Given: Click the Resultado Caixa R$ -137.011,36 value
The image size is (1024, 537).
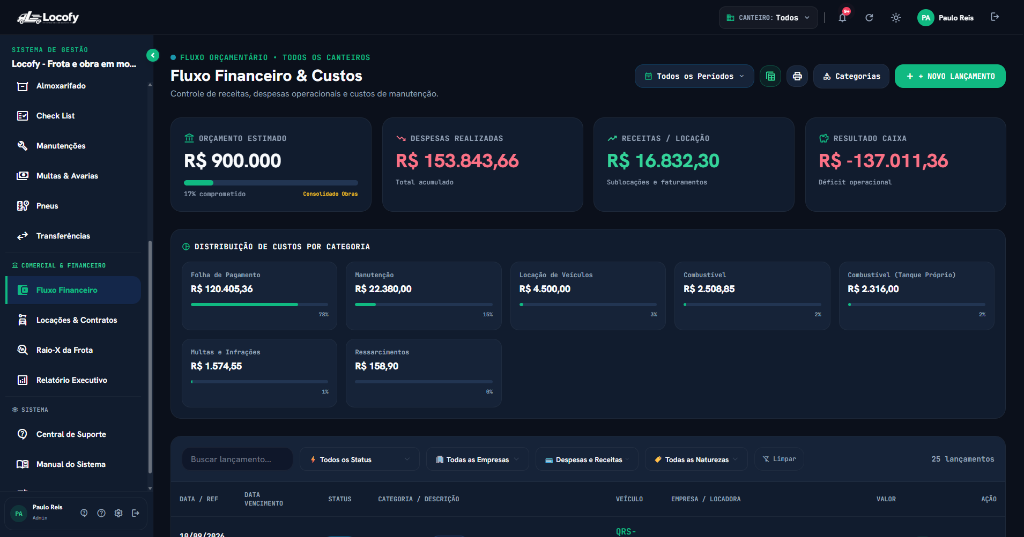Looking at the screenshot, I should click(x=883, y=161).
